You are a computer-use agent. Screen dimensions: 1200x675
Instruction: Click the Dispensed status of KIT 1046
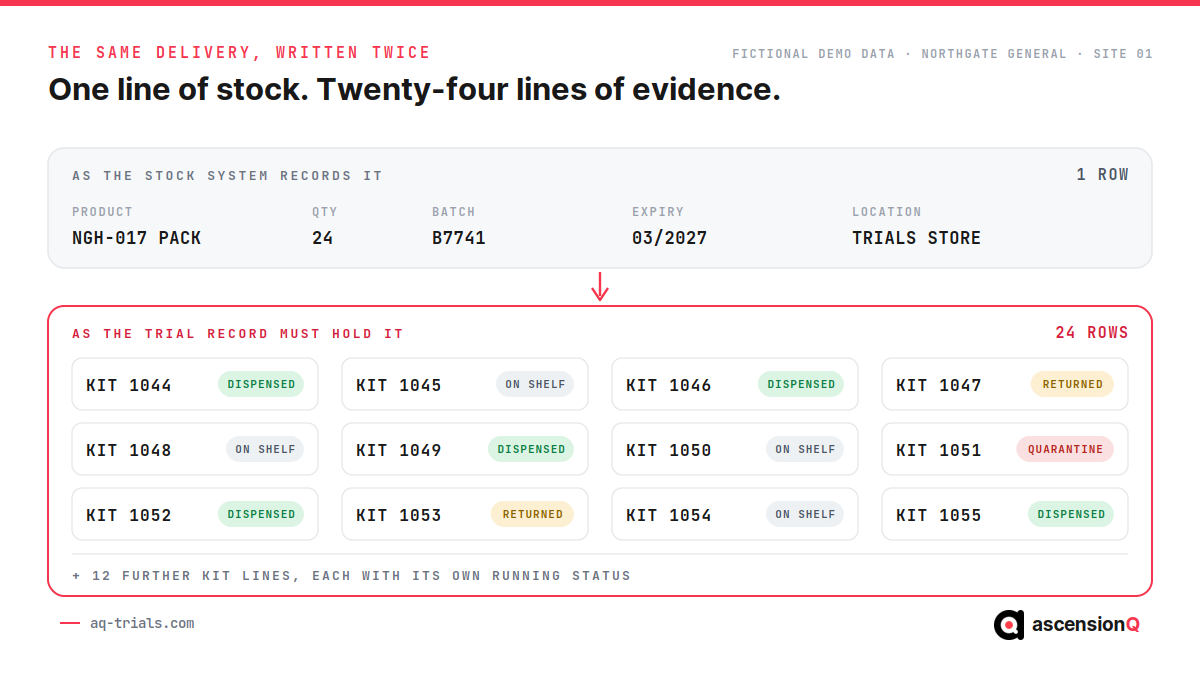tap(801, 384)
